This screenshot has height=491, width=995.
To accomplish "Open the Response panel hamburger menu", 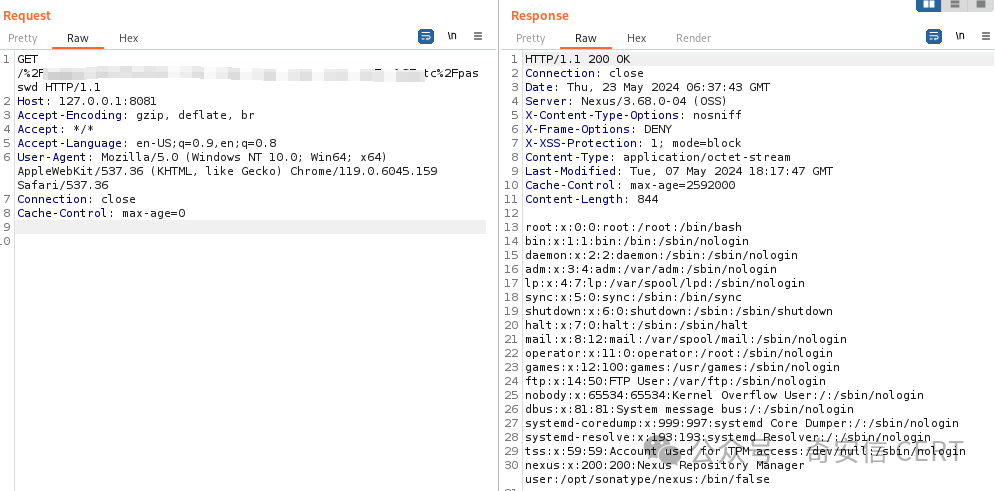I will [x=985, y=37].
